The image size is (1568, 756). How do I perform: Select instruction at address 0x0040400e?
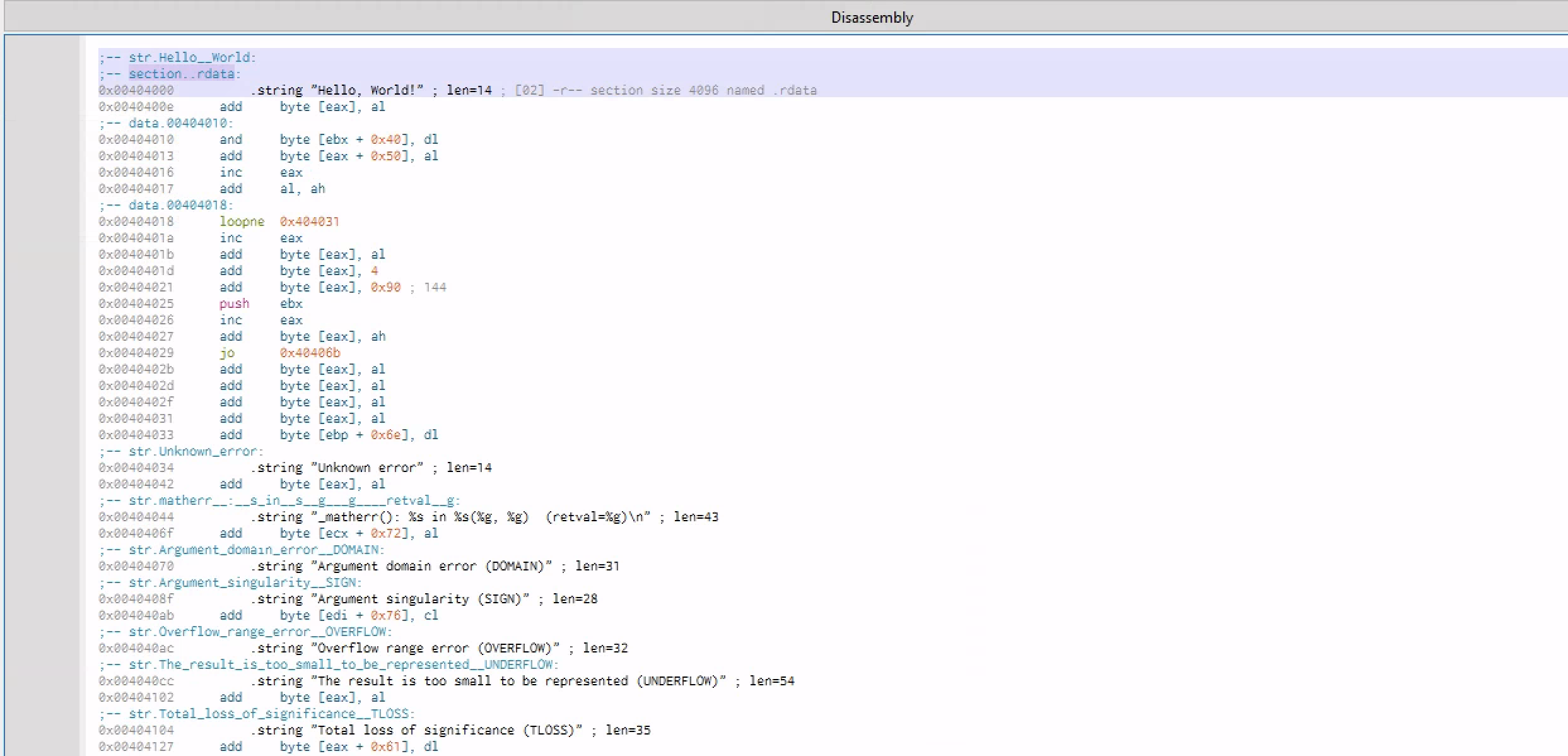242,107
